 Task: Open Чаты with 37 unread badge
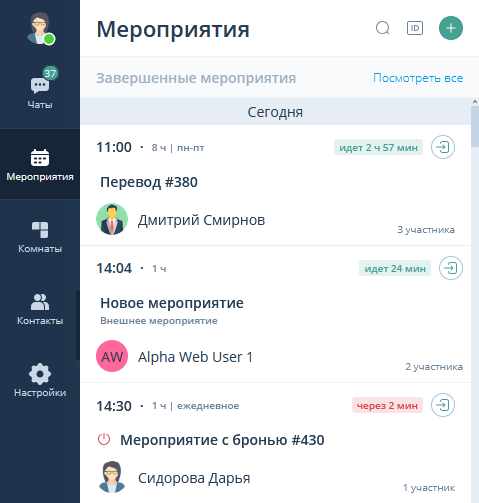coord(40,88)
